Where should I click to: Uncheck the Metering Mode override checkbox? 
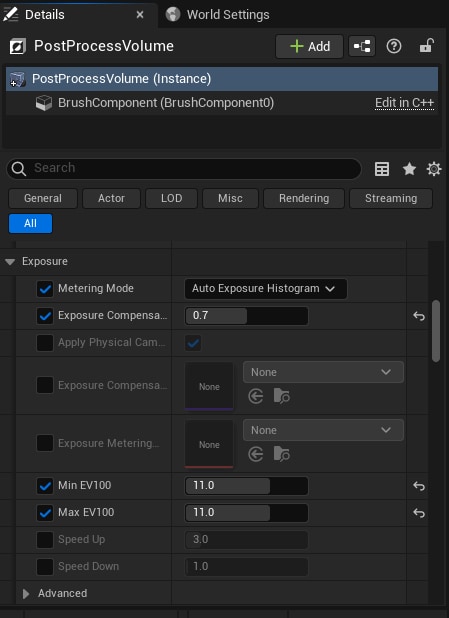[45, 289]
